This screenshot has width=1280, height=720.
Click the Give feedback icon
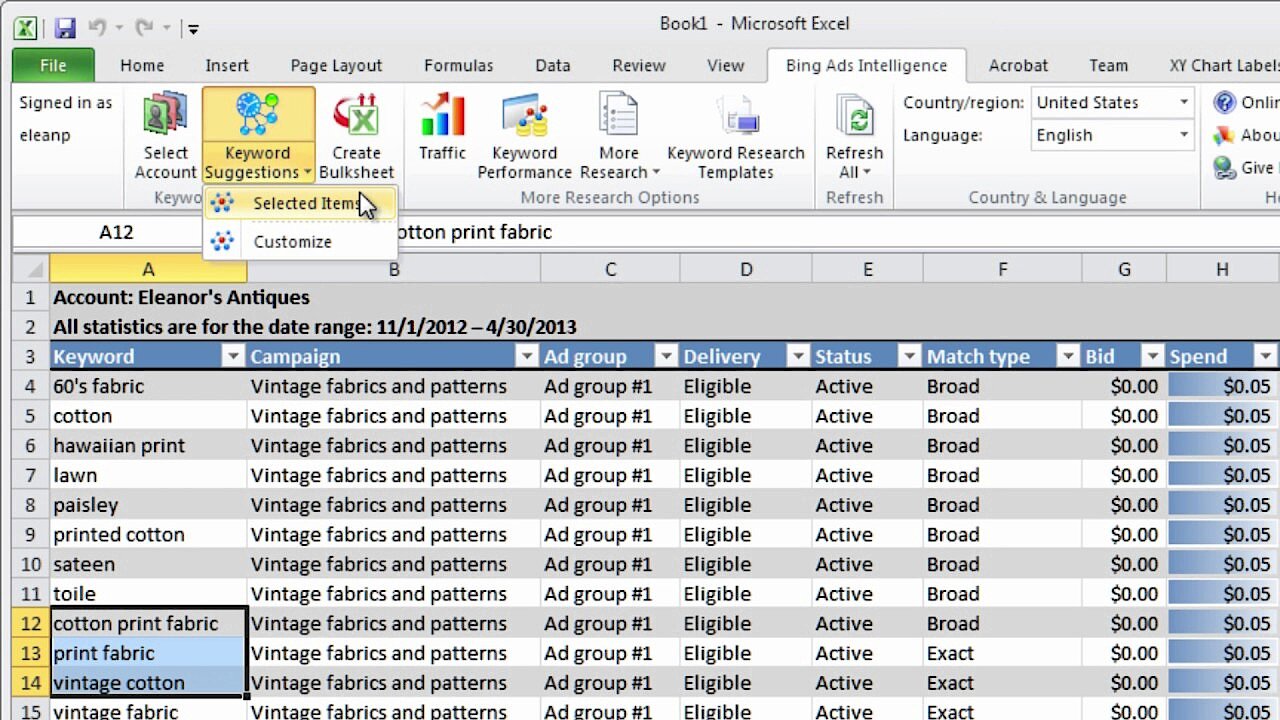[1224, 168]
